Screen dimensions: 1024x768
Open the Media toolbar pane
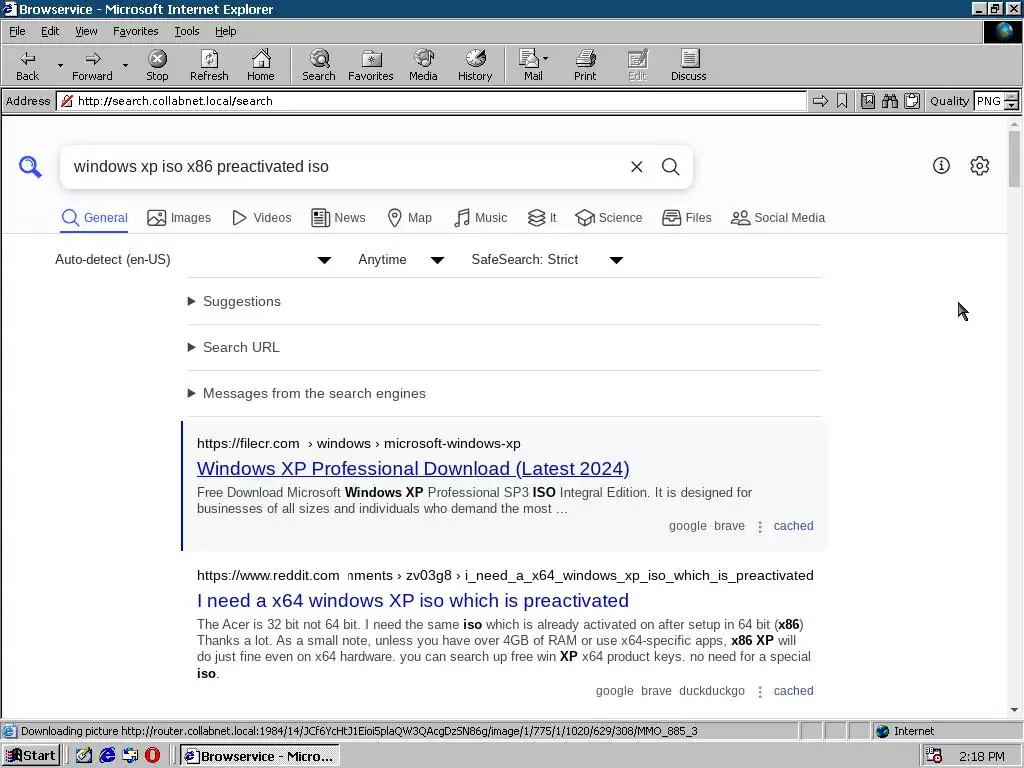[423, 65]
